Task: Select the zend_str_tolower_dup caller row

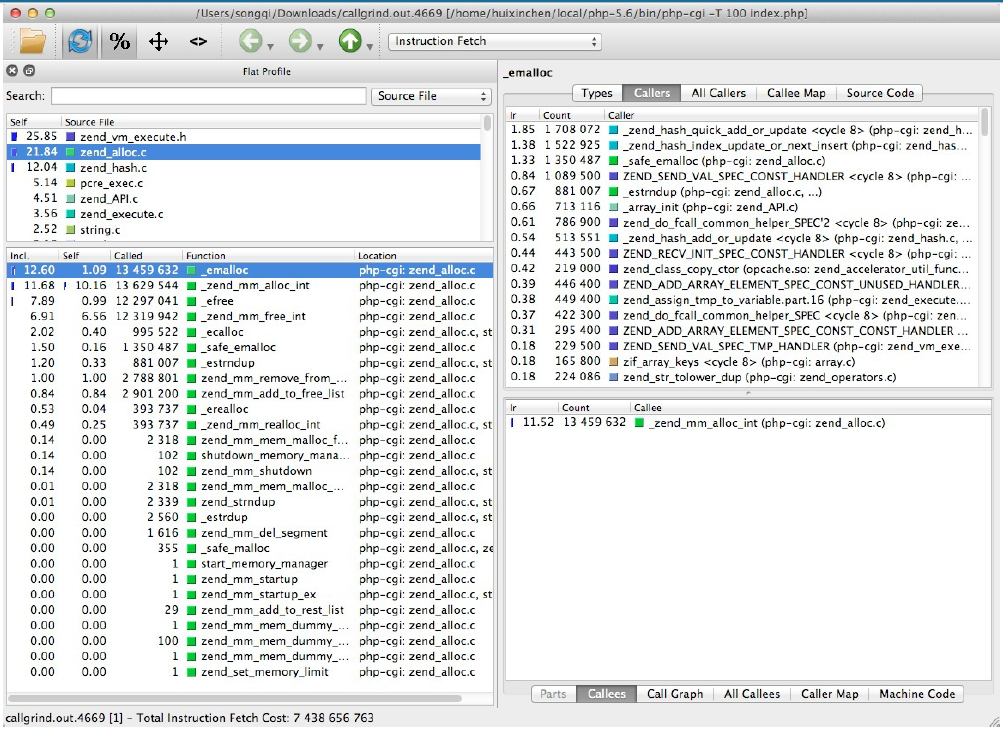Action: pyautogui.click(x=742, y=377)
